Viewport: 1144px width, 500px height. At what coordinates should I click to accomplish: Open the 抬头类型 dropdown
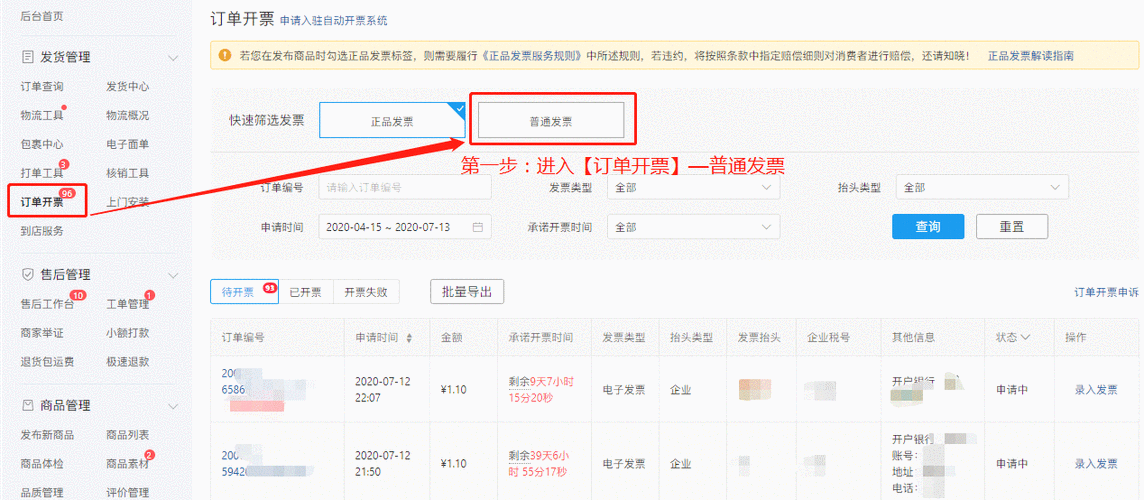click(x=982, y=188)
